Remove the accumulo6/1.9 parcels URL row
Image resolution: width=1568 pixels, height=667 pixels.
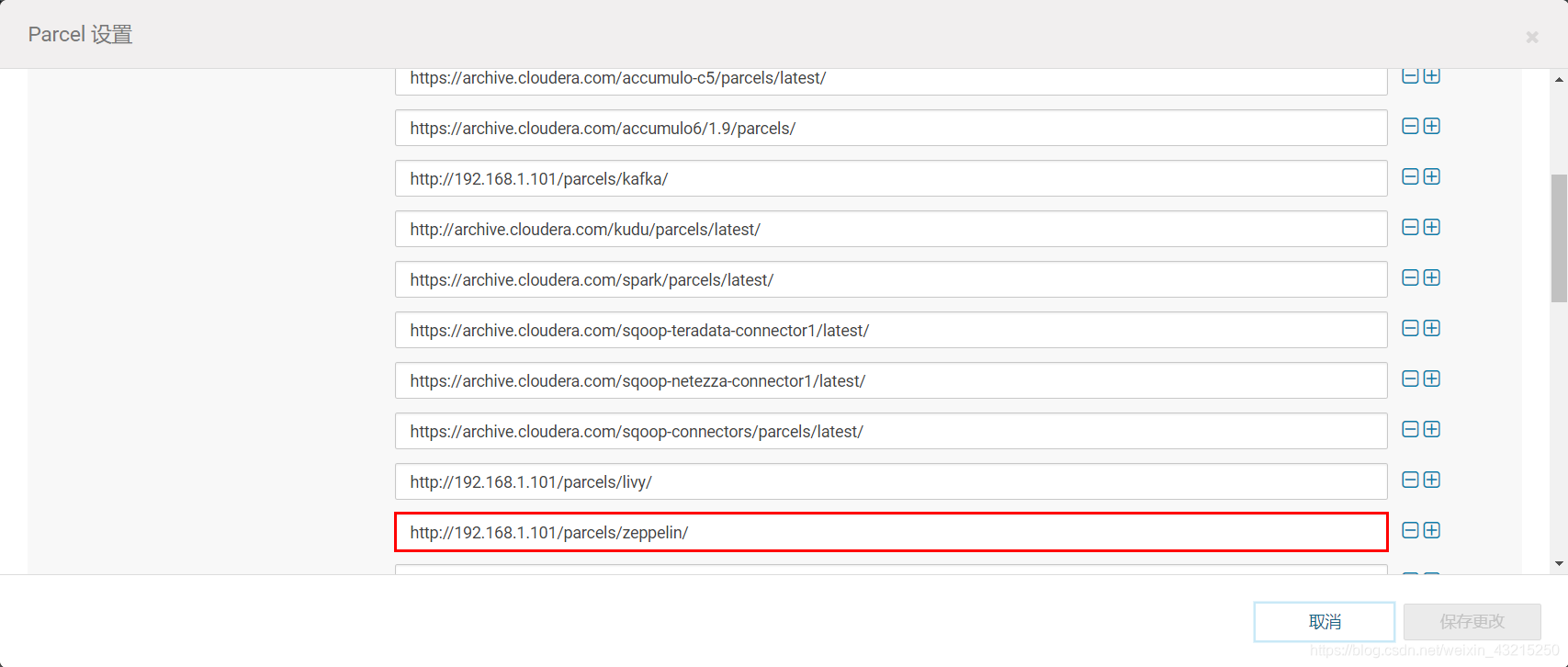point(1410,126)
